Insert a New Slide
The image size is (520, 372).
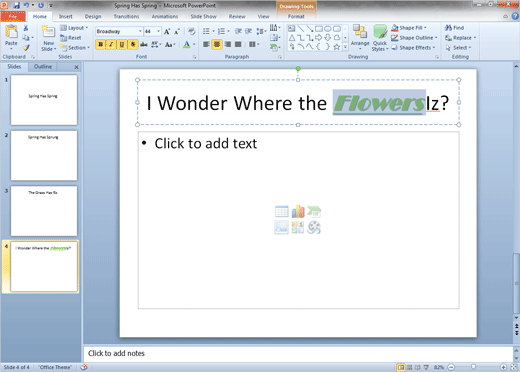click(48, 38)
